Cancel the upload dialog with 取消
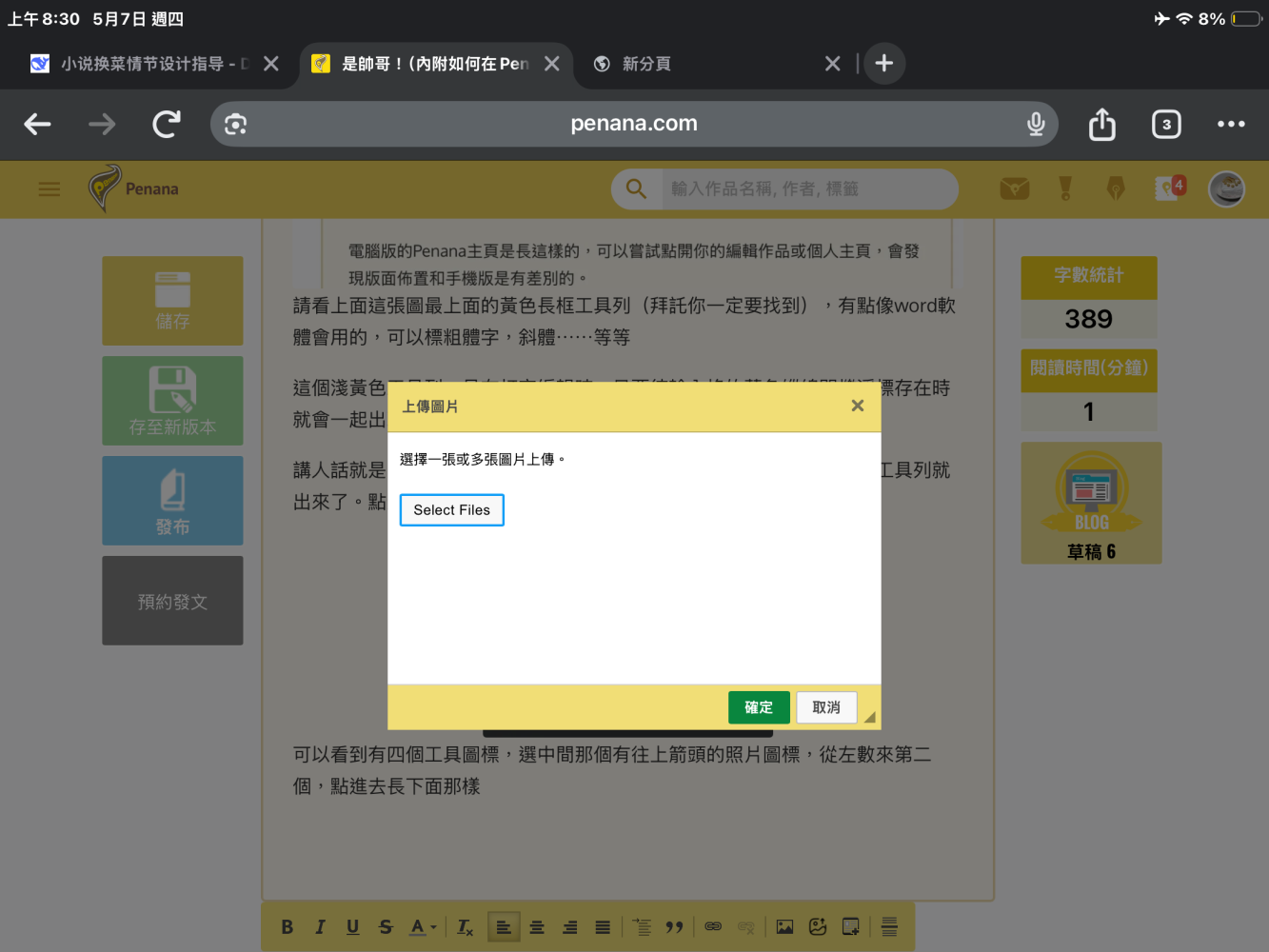This screenshot has height=952, width=1269. coord(826,707)
